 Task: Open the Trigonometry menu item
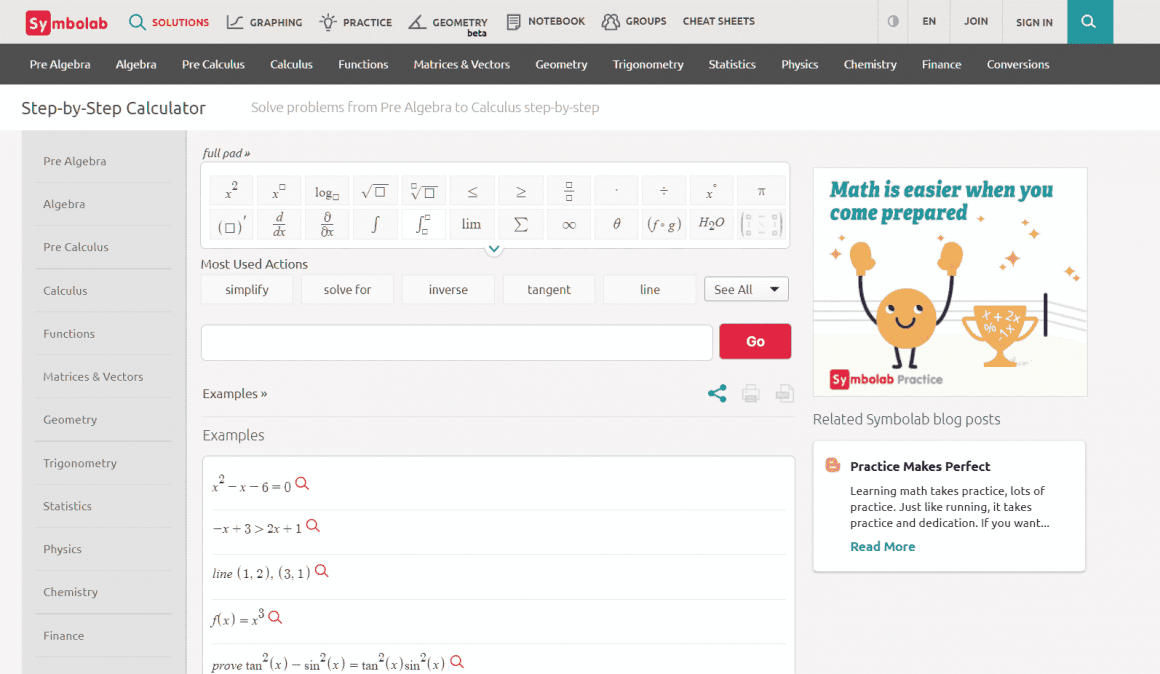point(648,64)
